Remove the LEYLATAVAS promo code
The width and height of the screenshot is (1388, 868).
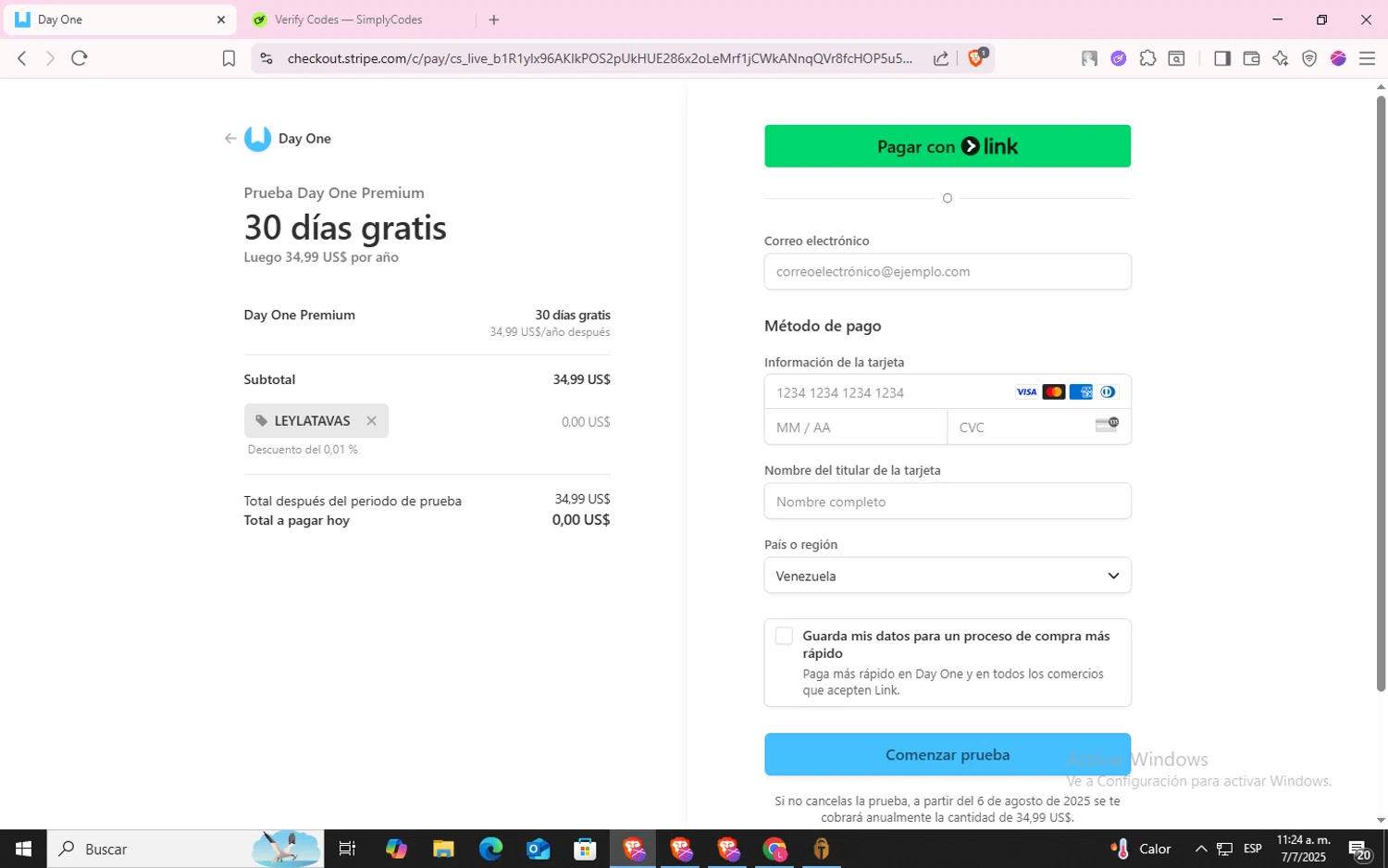(x=371, y=421)
